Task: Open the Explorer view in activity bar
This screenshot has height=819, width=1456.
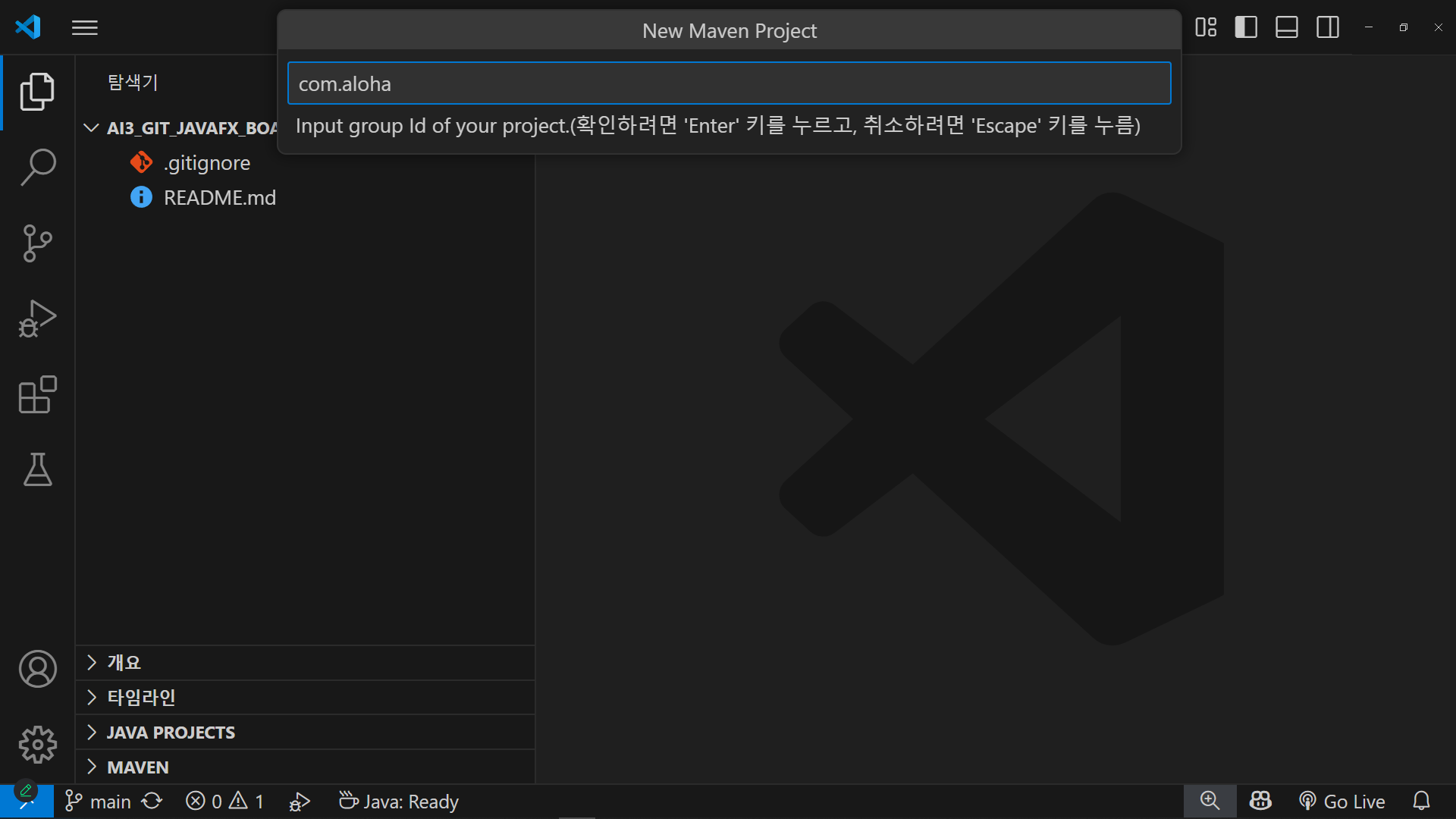Action: 37,92
